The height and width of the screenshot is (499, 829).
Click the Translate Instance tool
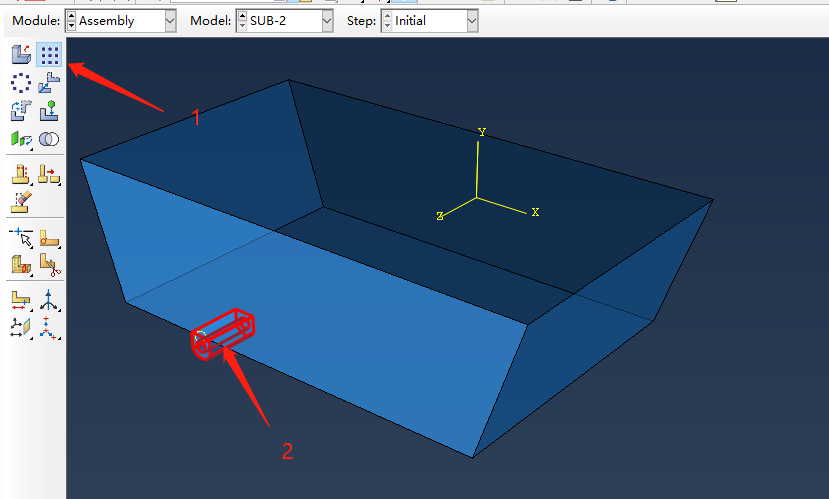coord(49,85)
